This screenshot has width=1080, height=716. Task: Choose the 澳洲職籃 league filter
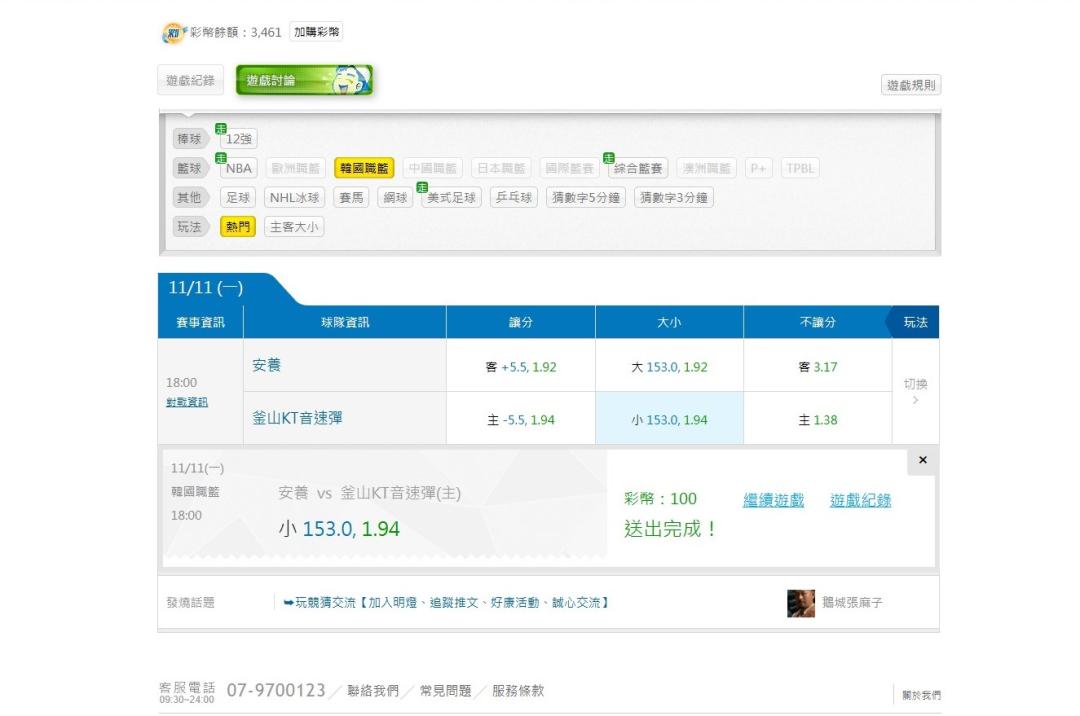[x=706, y=168]
